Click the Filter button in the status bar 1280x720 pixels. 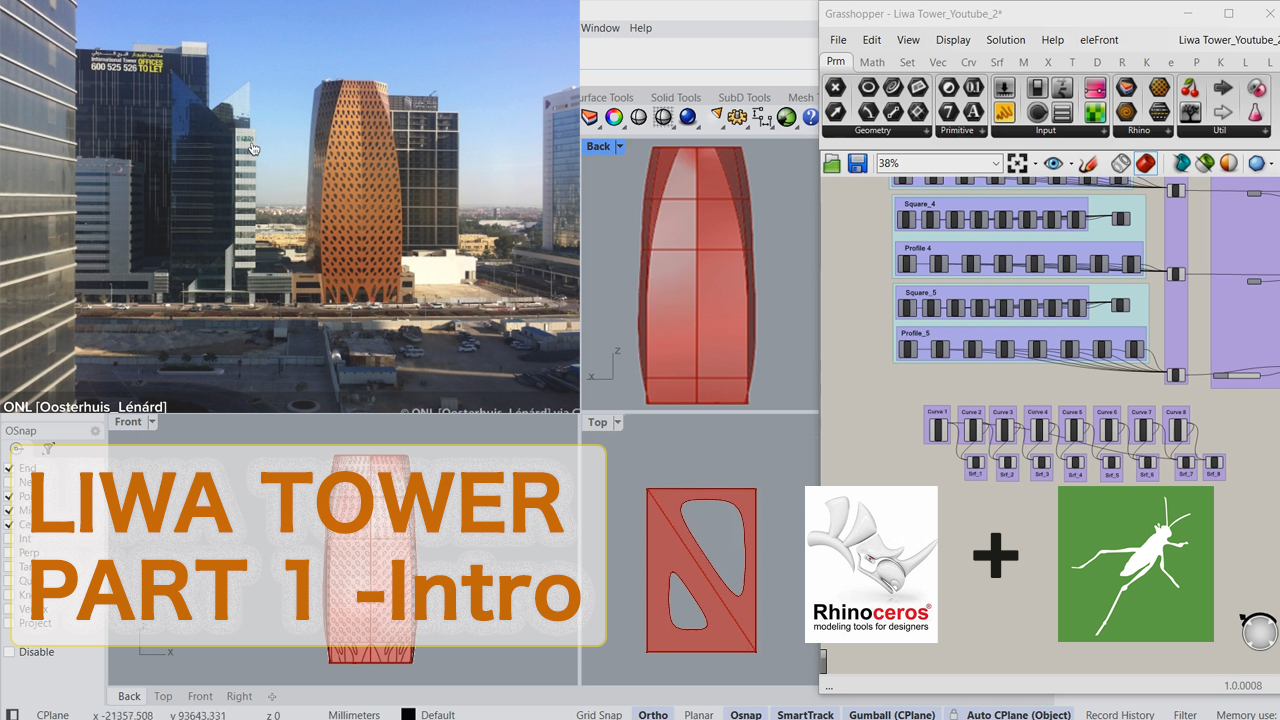(x=1185, y=714)
